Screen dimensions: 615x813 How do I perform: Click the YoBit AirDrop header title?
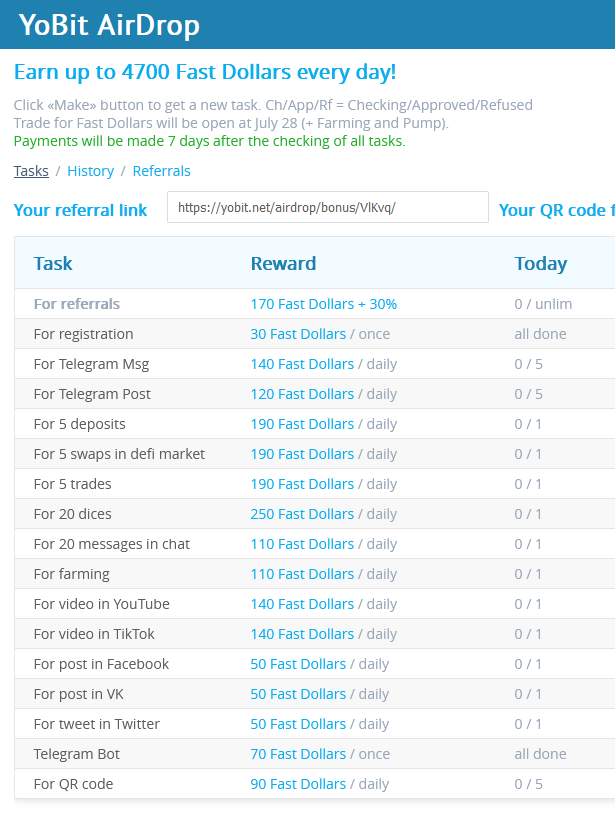coord(109,25)
